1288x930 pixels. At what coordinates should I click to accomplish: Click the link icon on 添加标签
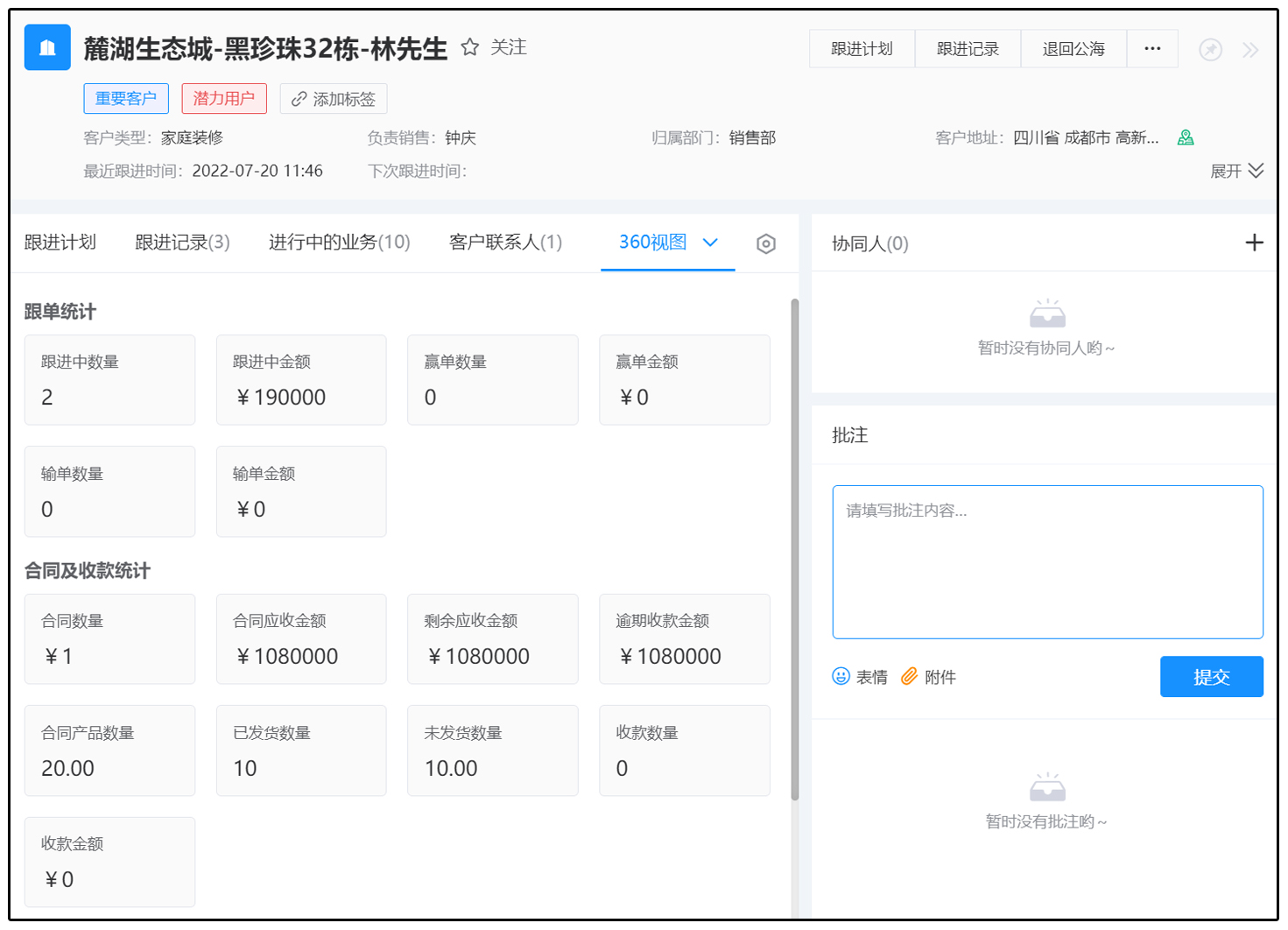(x=298, y=98)
